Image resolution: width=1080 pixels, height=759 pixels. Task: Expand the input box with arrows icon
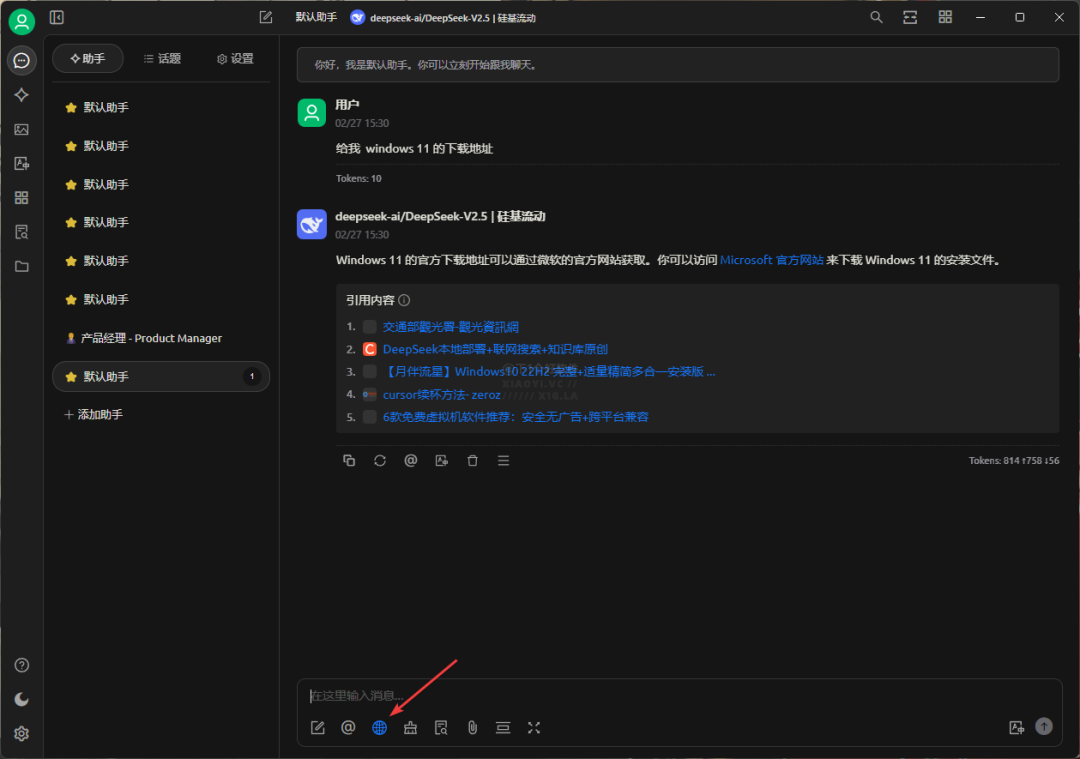(534, 727)
